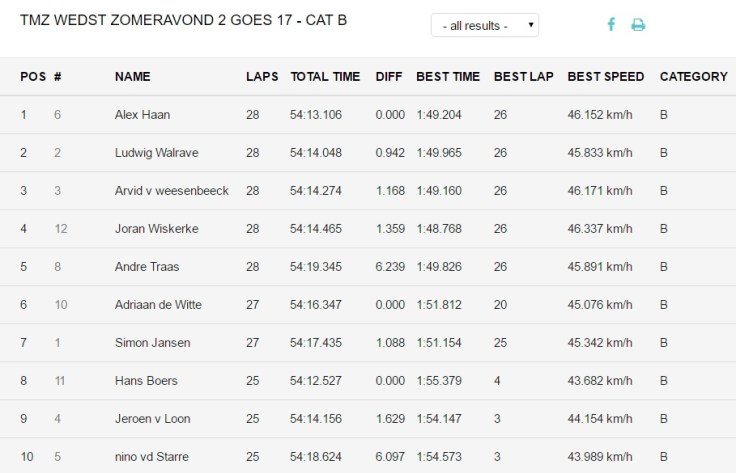Select rider Alex Haan
Screen dimensions: 736x473
[x=142, y=115]
